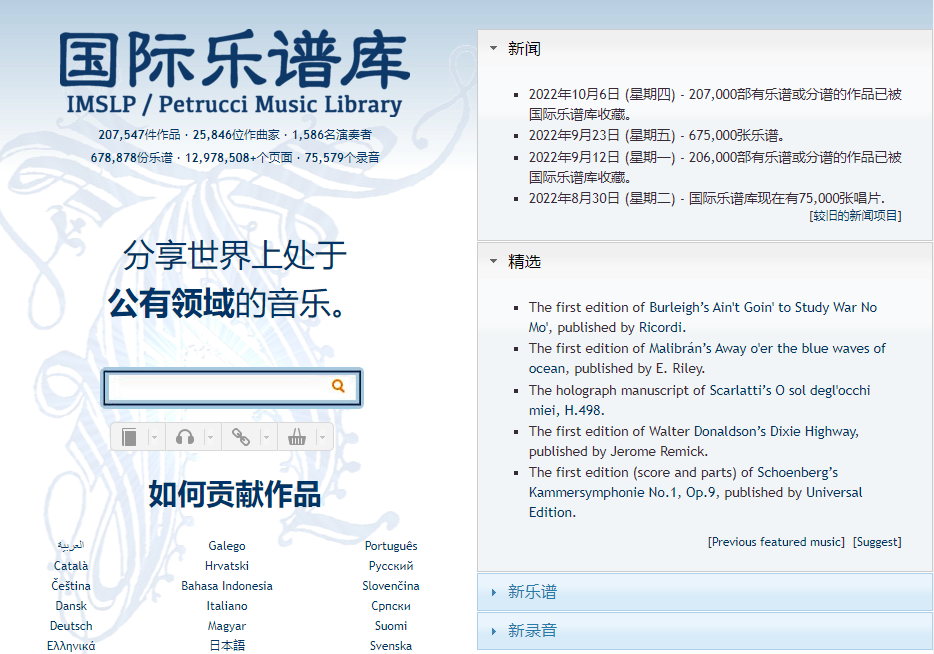This screenshot has height=654, width=934.
Task: Click the Suggest link
Action: [x=877, y=542]
